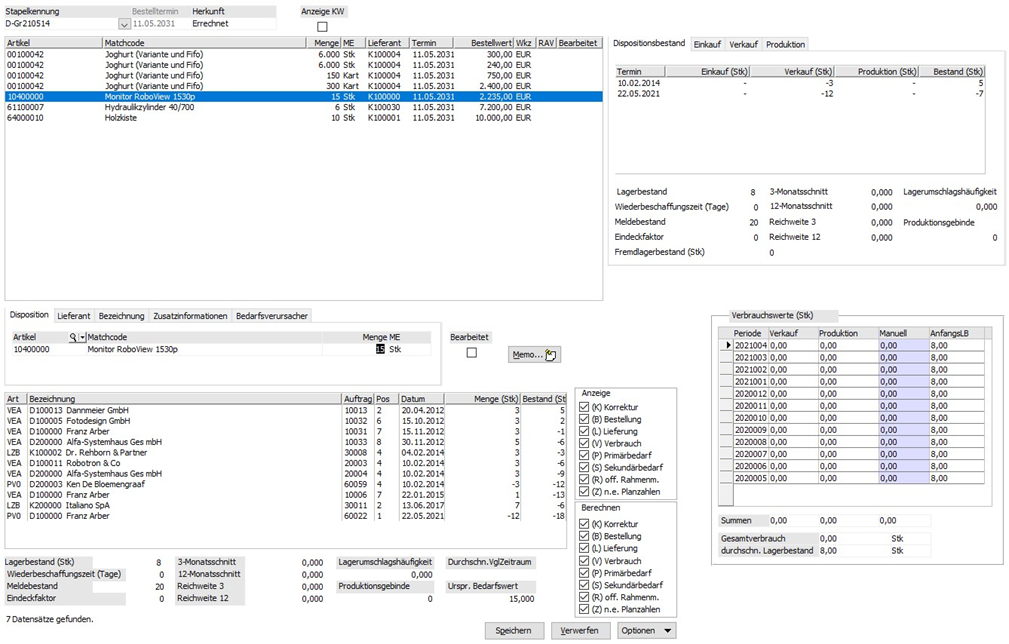Expand the Artikel search options arrow

(82, 338)
